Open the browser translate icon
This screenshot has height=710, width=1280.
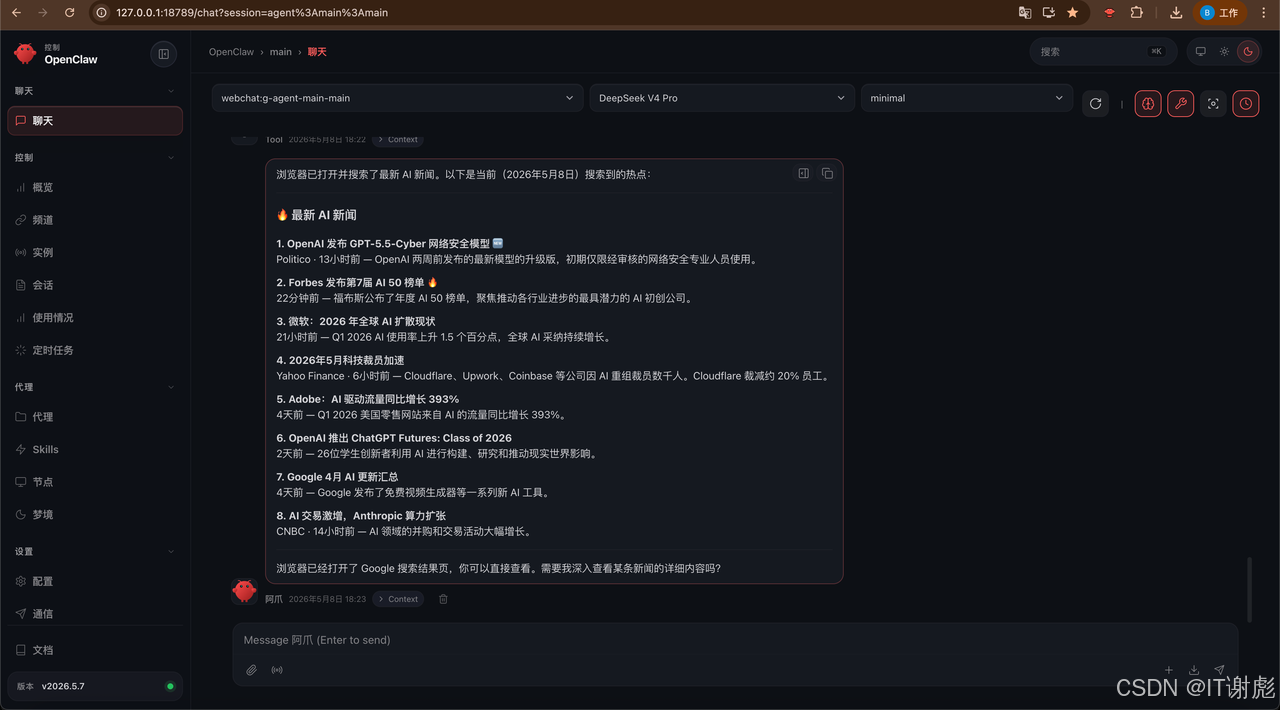[1025, 13]
